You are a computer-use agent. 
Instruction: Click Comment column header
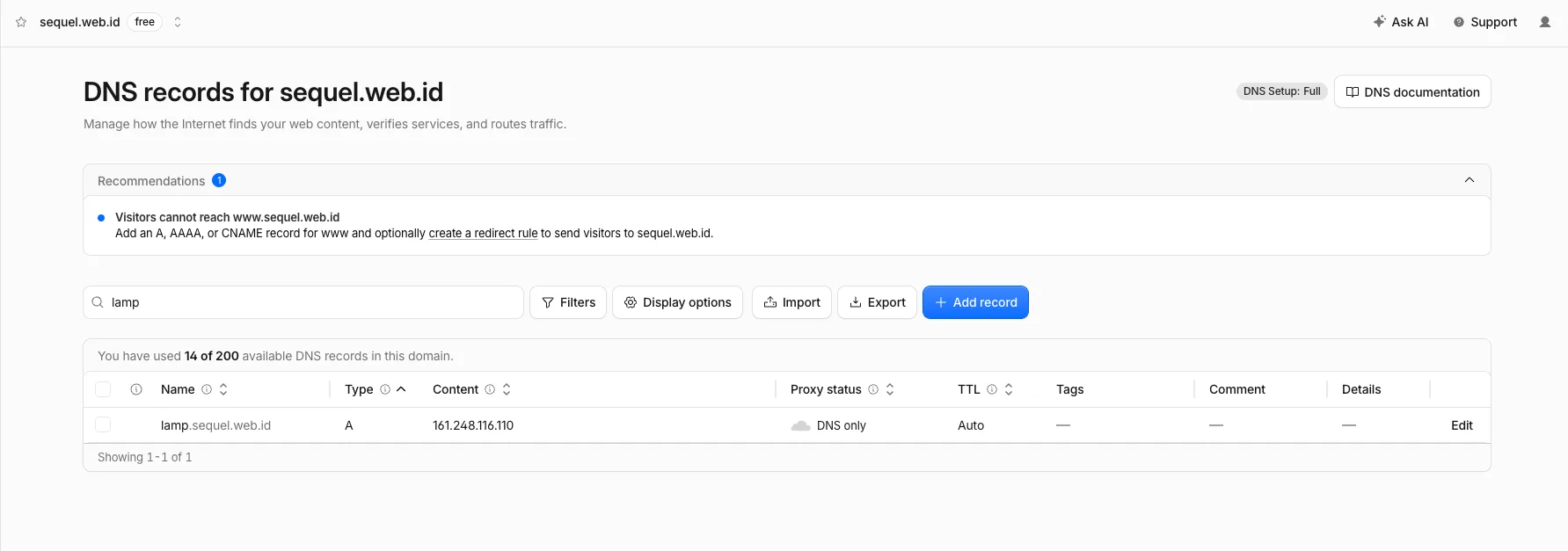click(x=1236, y=389)
